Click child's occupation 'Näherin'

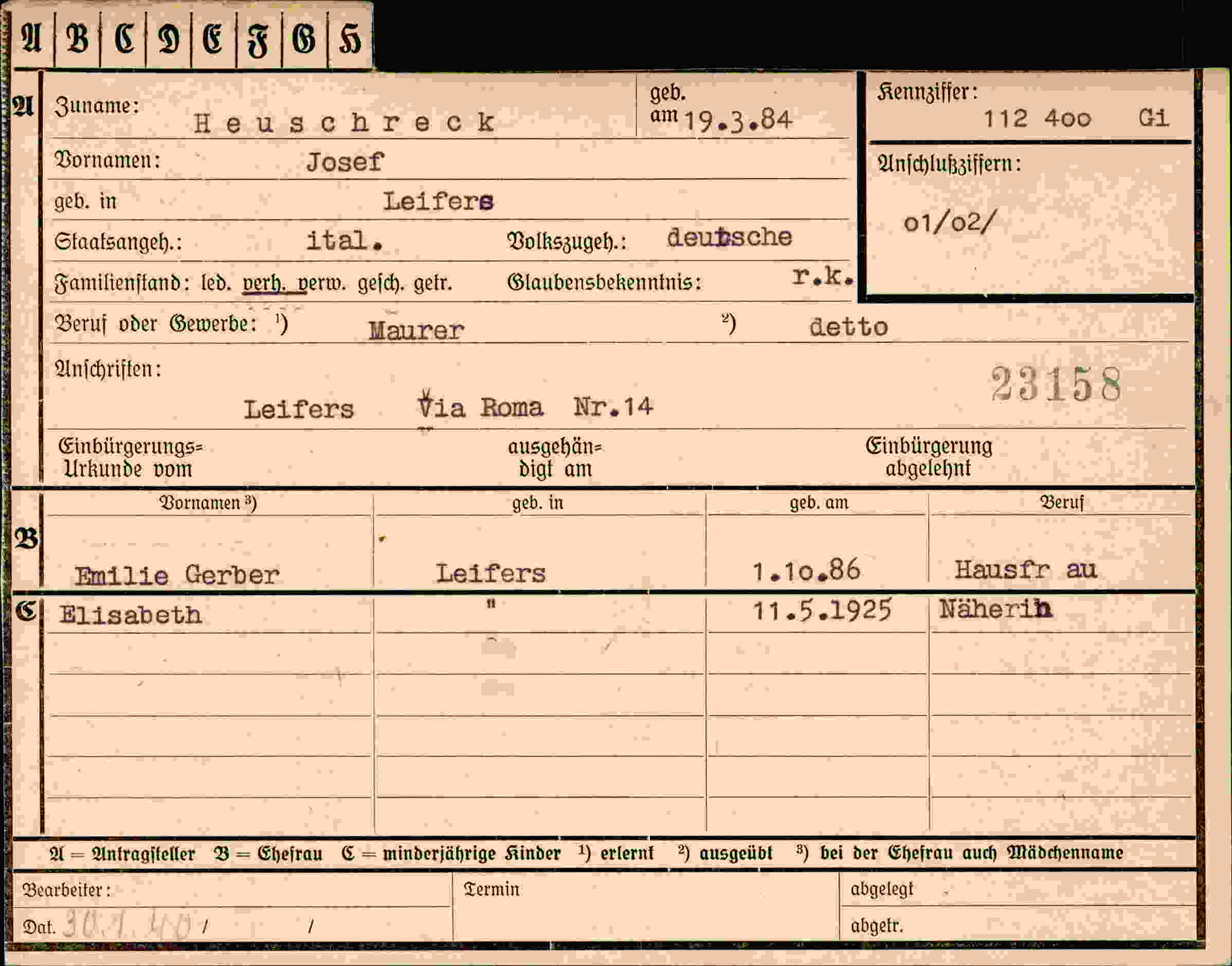click(x=995, y=609)
